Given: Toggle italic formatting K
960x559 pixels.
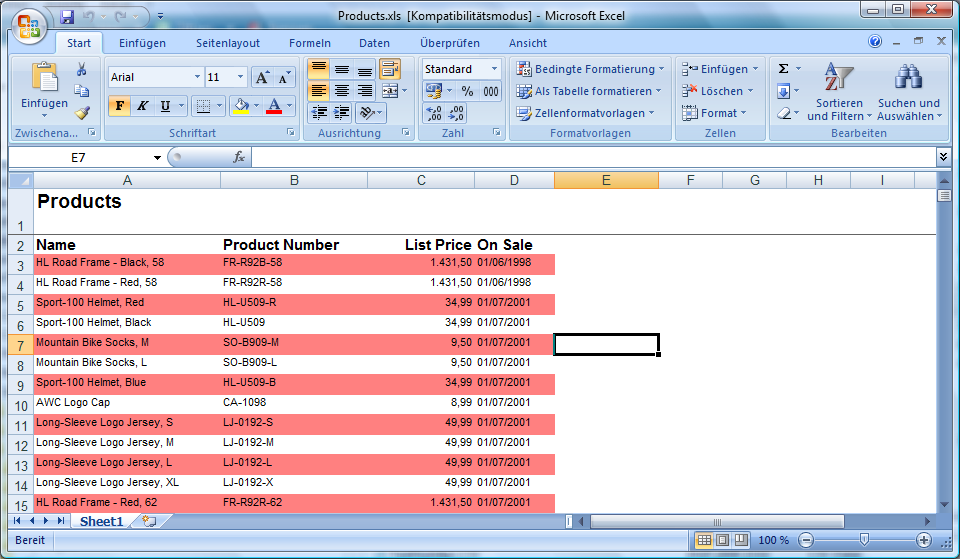Looking at the screenshot, I should click(142, 106).
